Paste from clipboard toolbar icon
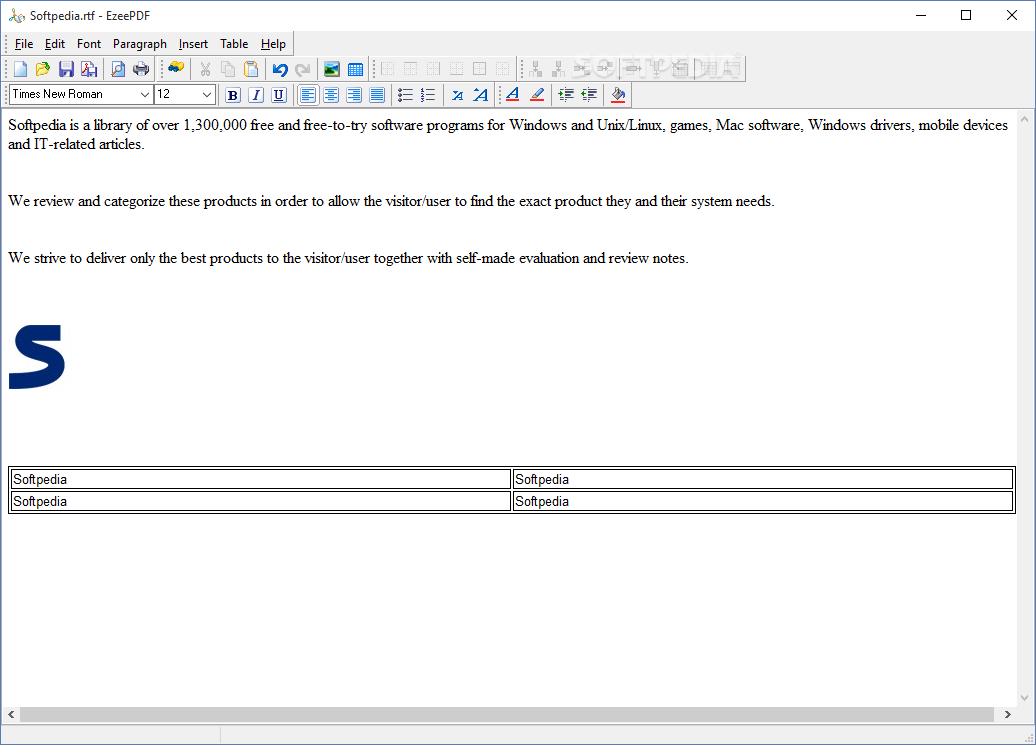The height and width of the screenshot is (745, 1036). (x=251, y=69)
